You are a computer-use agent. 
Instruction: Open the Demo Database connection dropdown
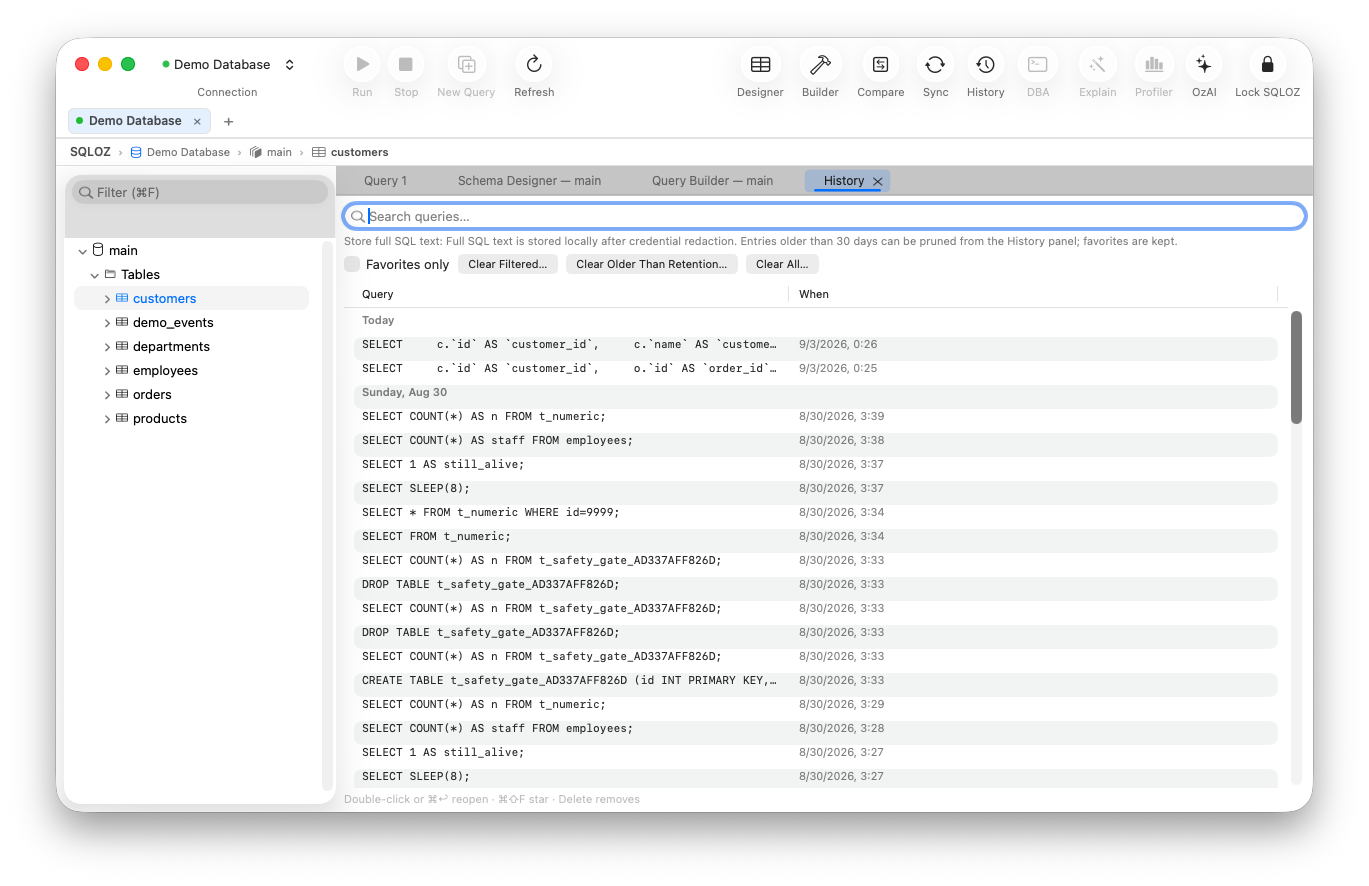[x=229, y=65]
